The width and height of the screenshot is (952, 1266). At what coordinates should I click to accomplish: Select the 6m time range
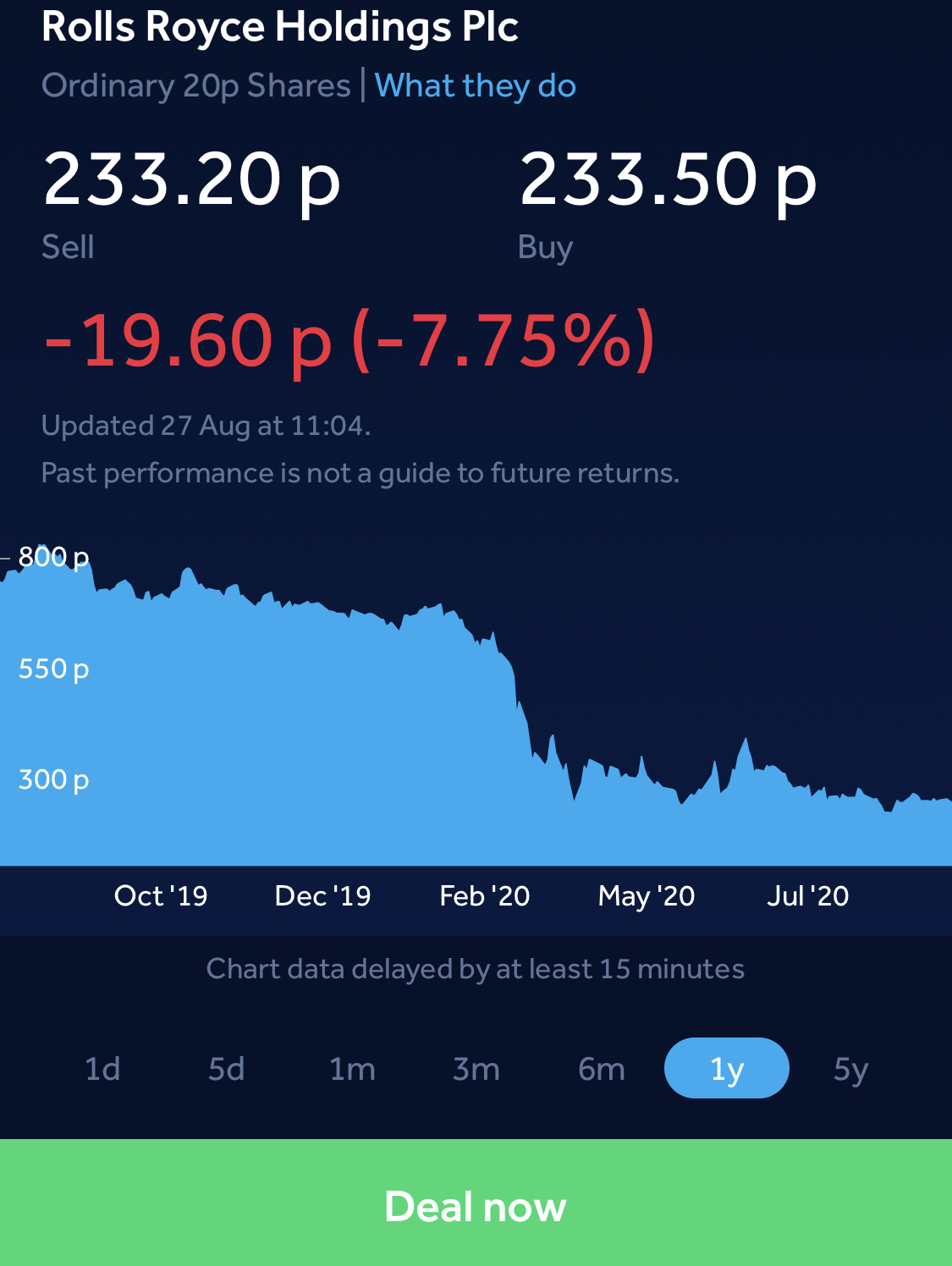[x=602, y=1069]
